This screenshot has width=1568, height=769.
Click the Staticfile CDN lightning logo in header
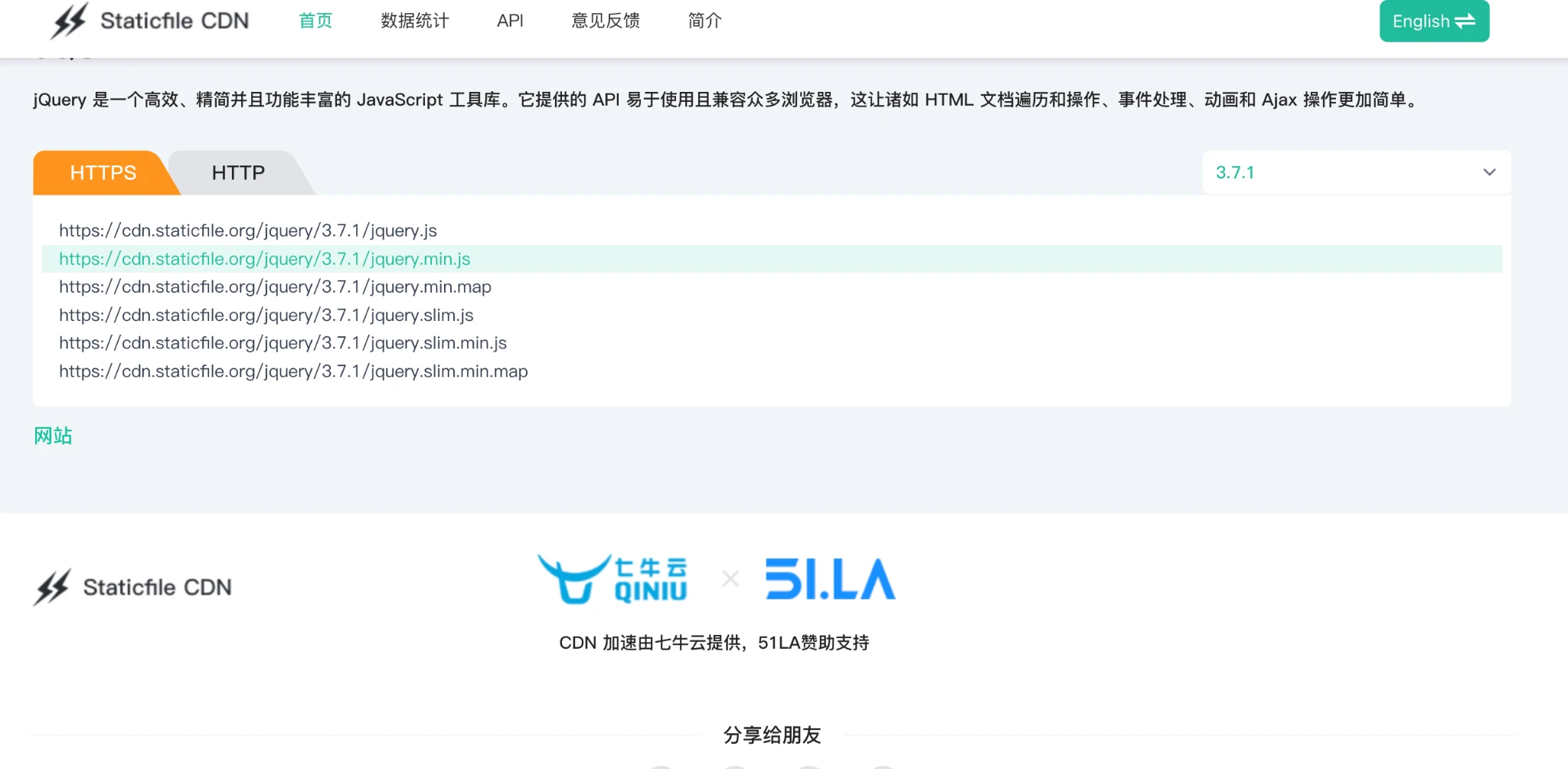[69, 21]
